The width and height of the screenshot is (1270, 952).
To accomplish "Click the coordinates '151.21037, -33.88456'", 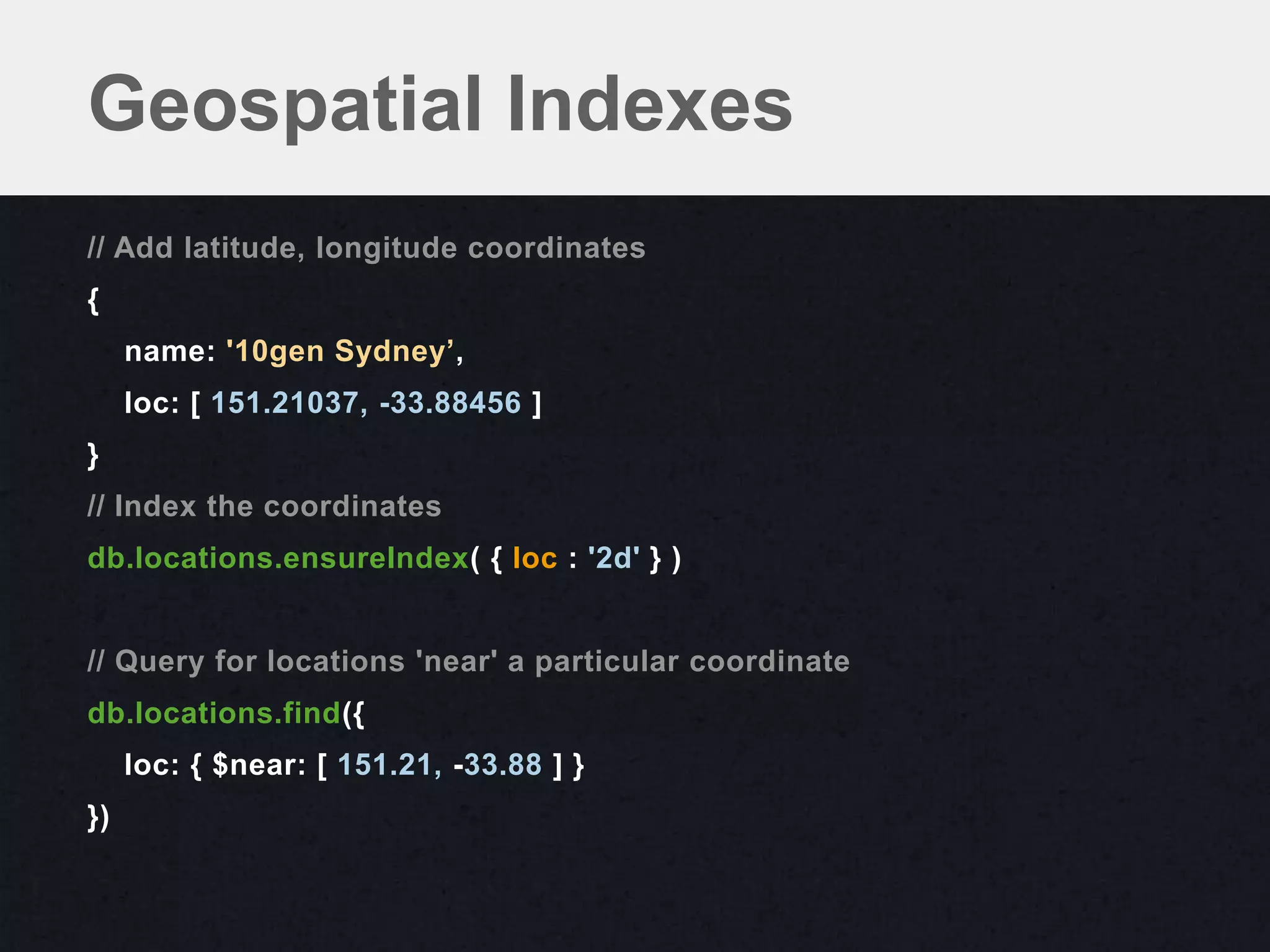I will (366, 403).
